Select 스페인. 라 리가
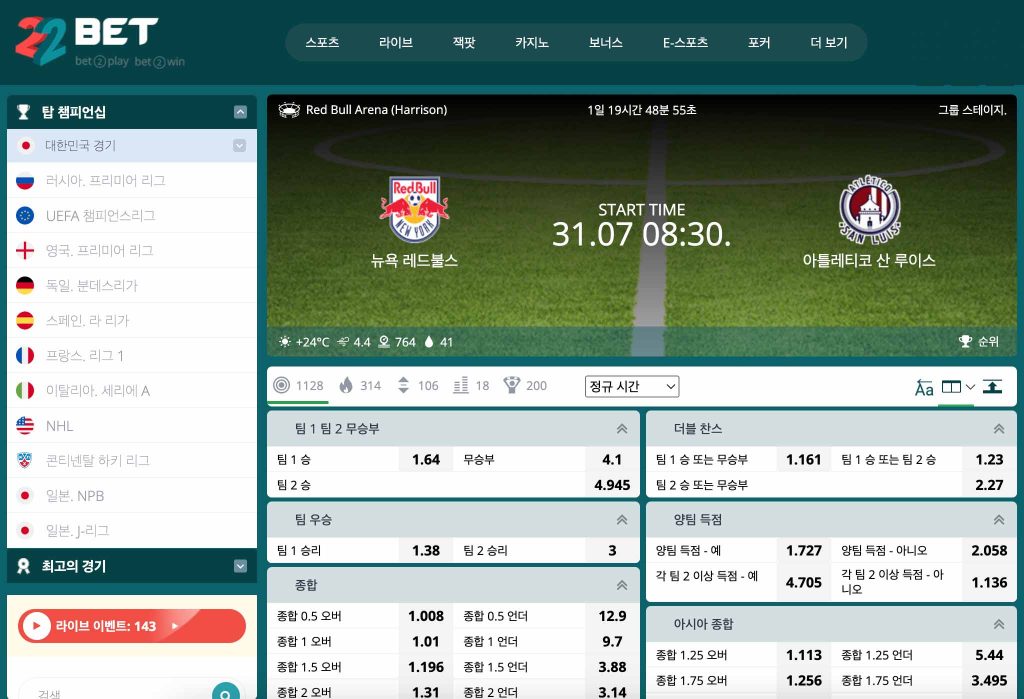Screen dimensions: 1024x699 [x=132, y=321]
